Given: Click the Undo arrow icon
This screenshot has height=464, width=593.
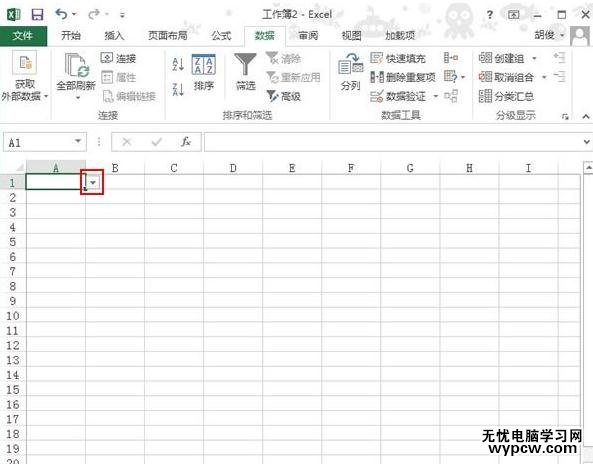Looking at the screenshot, I should click(61, 14).
